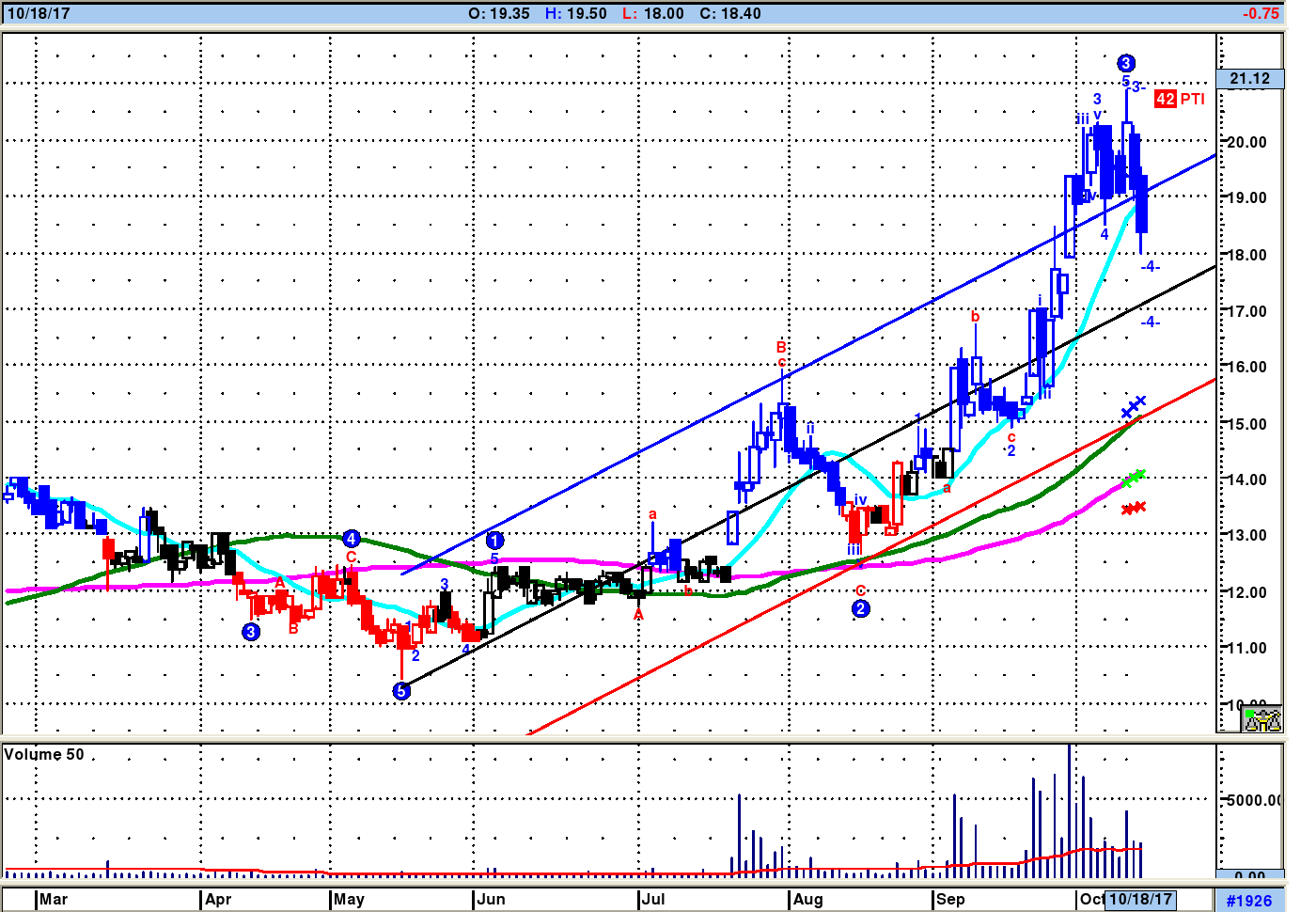Image resolution: width=1316 pixels, height=912 pixels.
Task: Select the circled 4 wave marker near May
Action: pyautogui.click(x=351, y=539)
